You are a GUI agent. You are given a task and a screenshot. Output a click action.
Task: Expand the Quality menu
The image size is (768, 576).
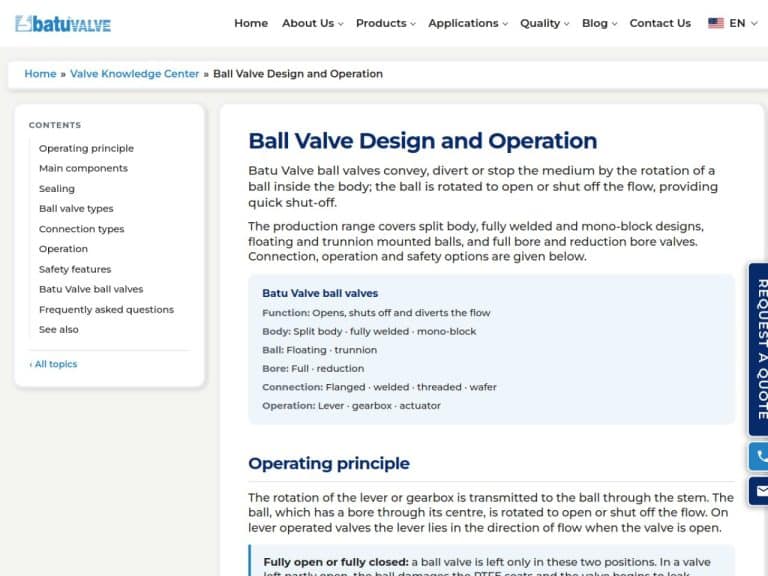pyautogui.click(x=544, y=23)
